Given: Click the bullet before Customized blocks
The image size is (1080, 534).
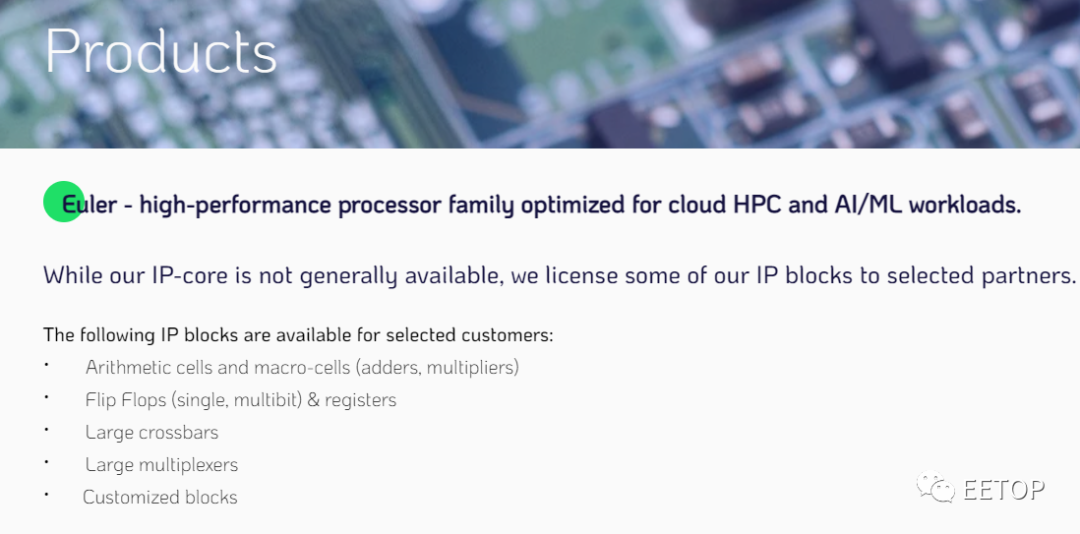Looking at the screenshot, I should (46, 494).
